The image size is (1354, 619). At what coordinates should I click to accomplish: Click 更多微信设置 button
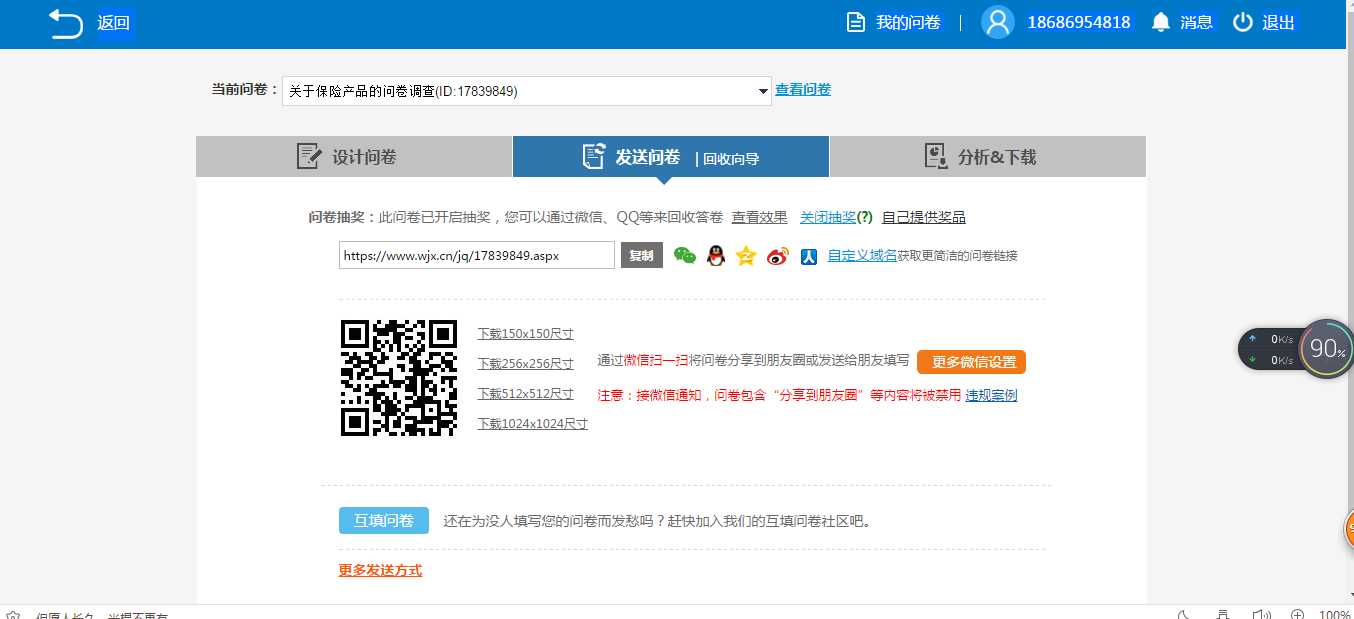tap(972, 362)
